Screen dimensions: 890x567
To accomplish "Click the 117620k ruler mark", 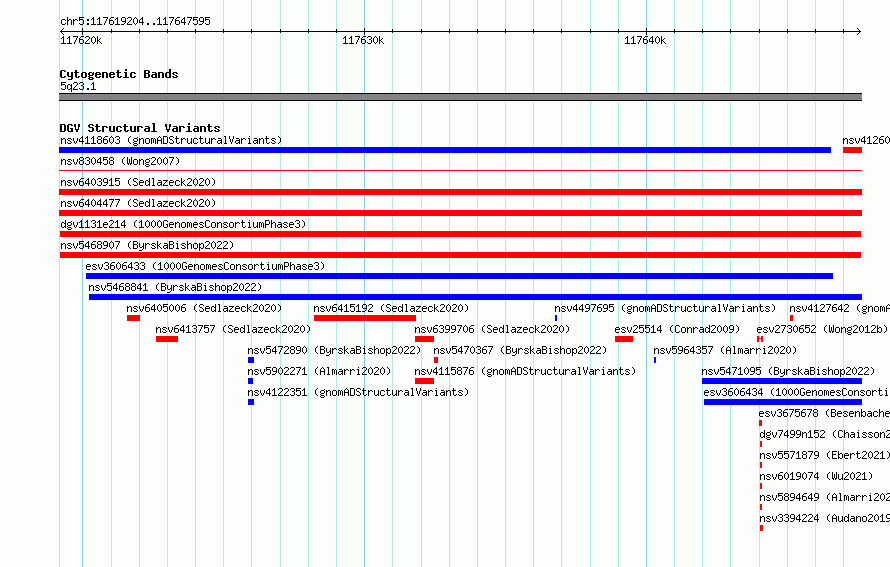I will coord(81,40).
